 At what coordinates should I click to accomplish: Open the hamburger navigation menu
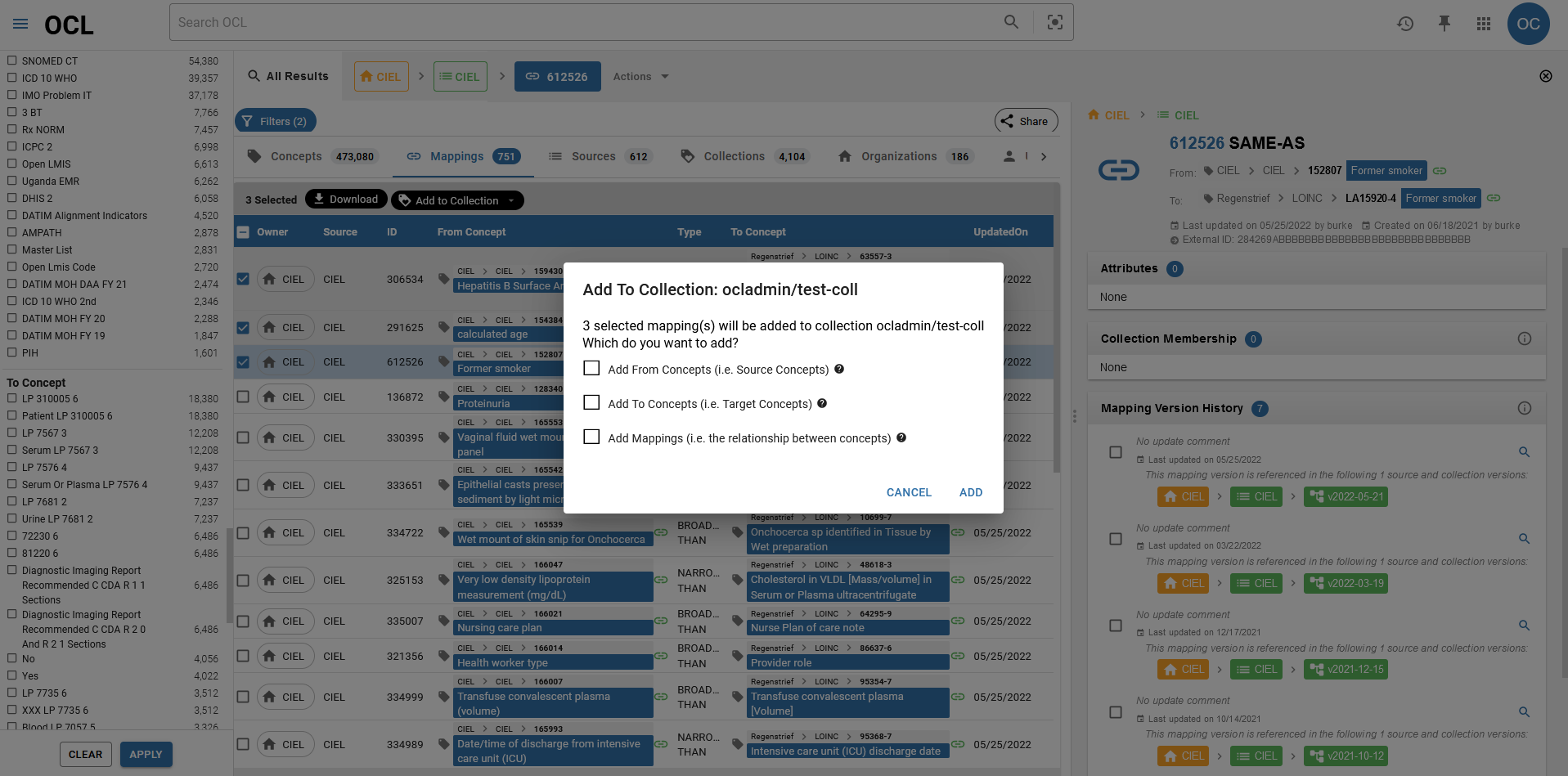20,23
